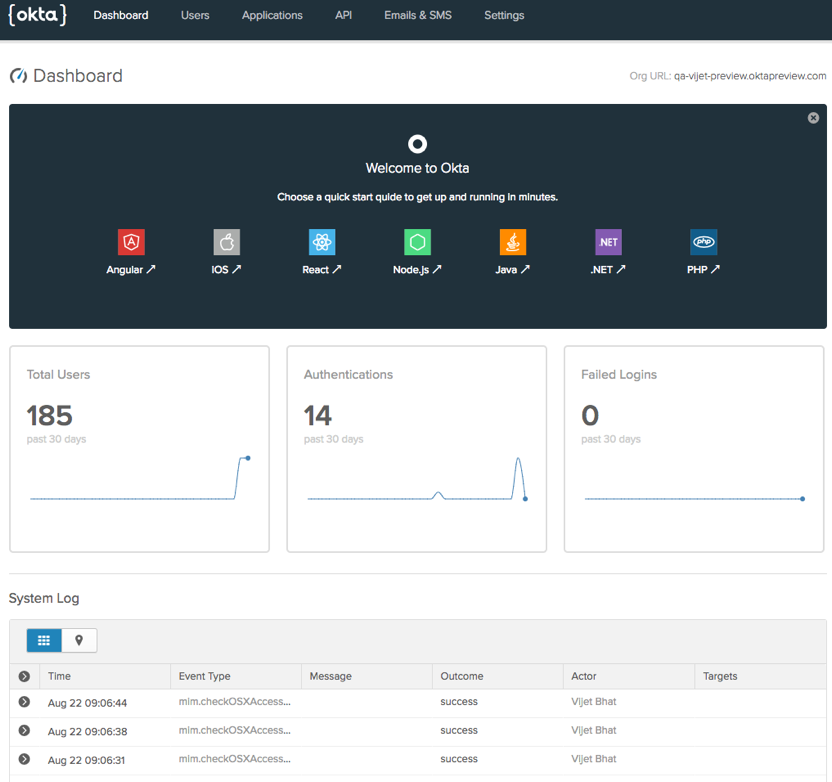Expand all rows via header arrow
The height and width of the screenshot is (782, 832).
[x=24, y=677]
